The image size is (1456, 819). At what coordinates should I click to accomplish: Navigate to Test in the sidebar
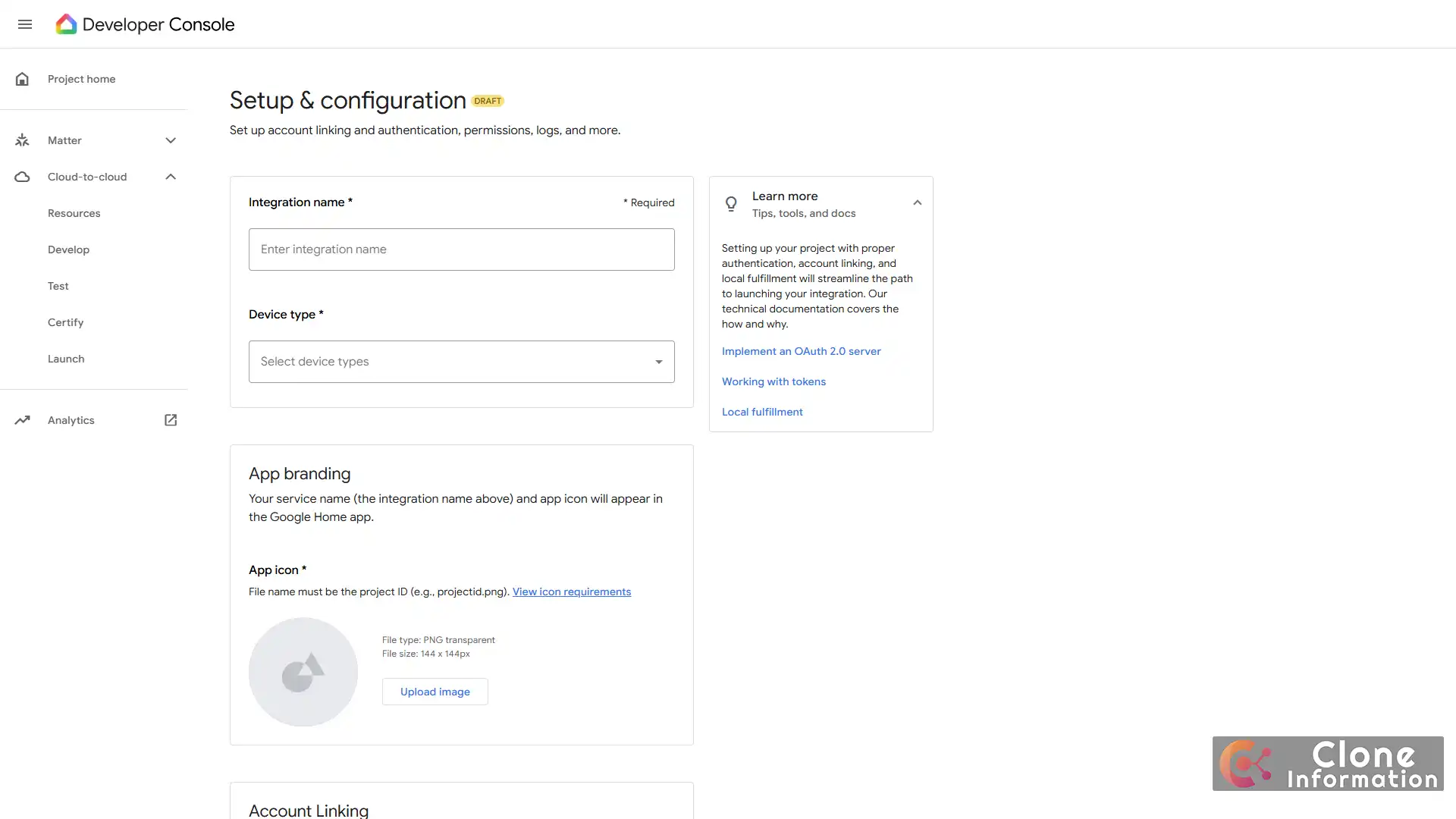coord(58,285)
